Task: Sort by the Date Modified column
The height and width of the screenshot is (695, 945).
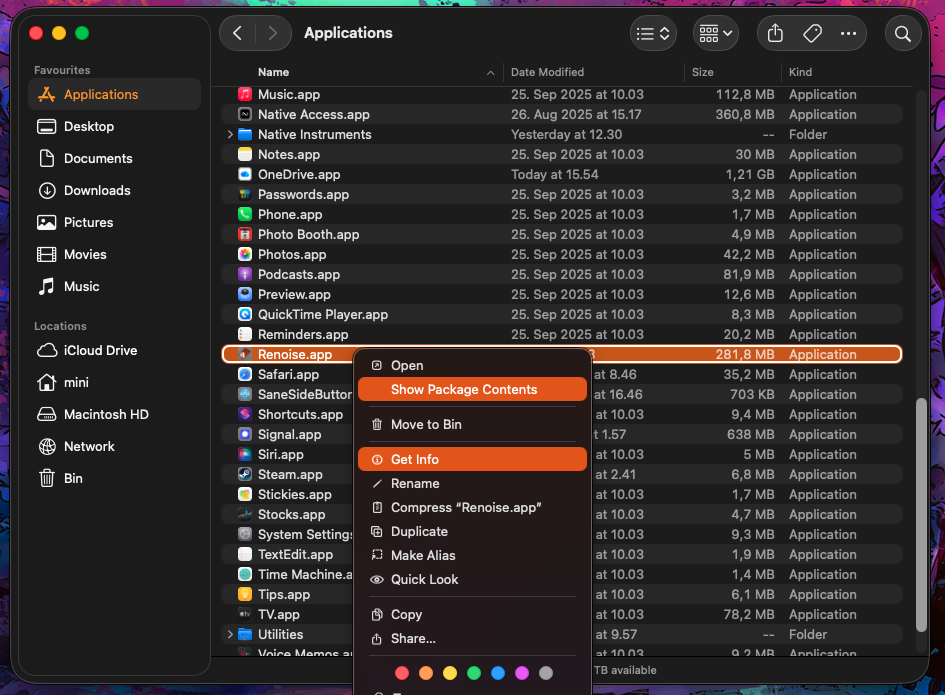Action: tap(547, 72)
